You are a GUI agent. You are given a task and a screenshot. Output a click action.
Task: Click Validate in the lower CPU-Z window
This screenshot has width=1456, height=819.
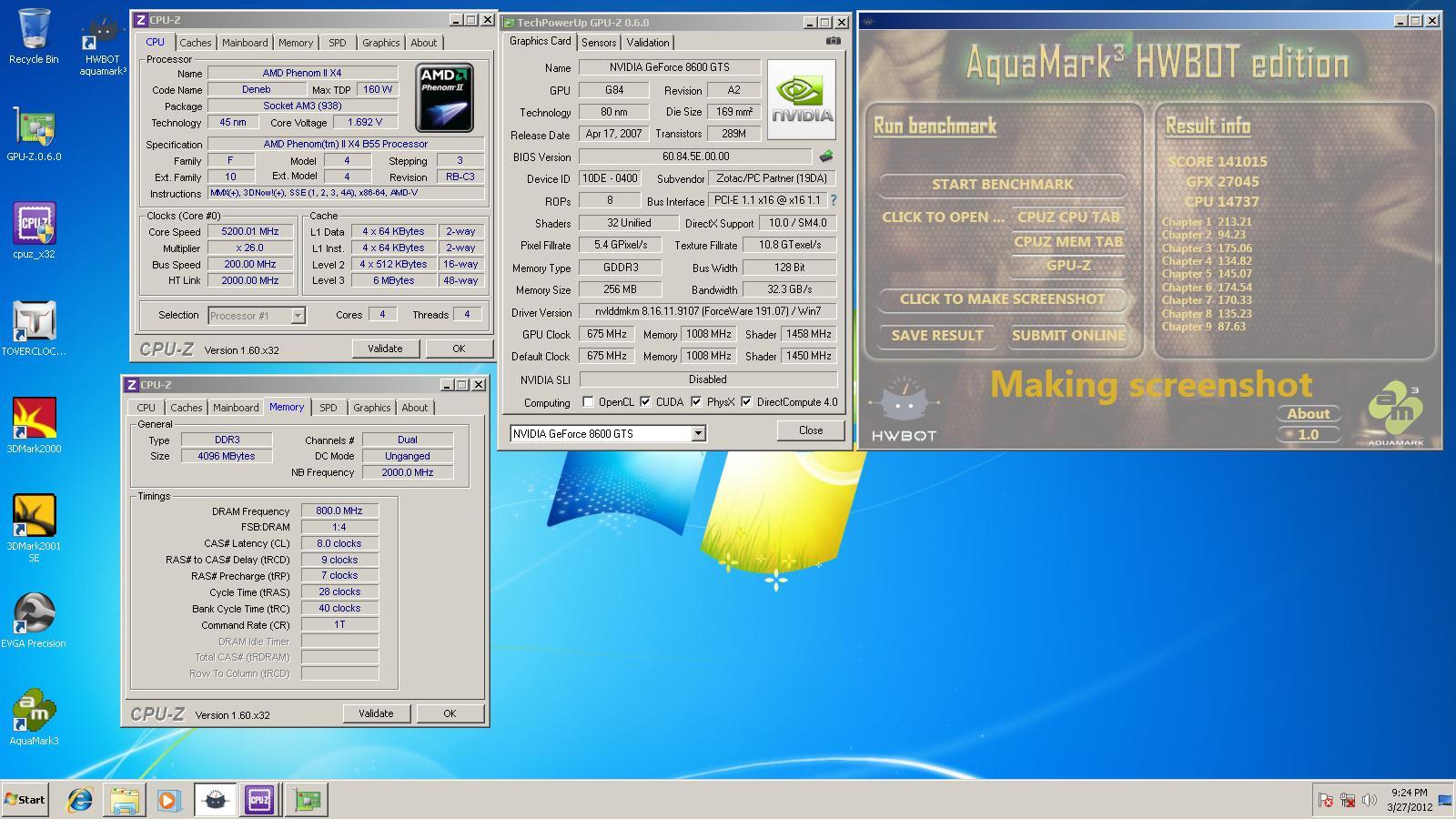click(376, 713)
